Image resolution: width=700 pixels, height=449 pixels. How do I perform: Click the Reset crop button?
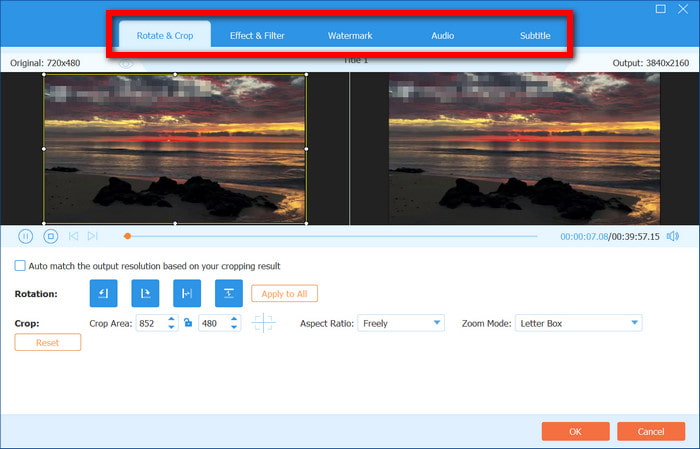[48, 342]
